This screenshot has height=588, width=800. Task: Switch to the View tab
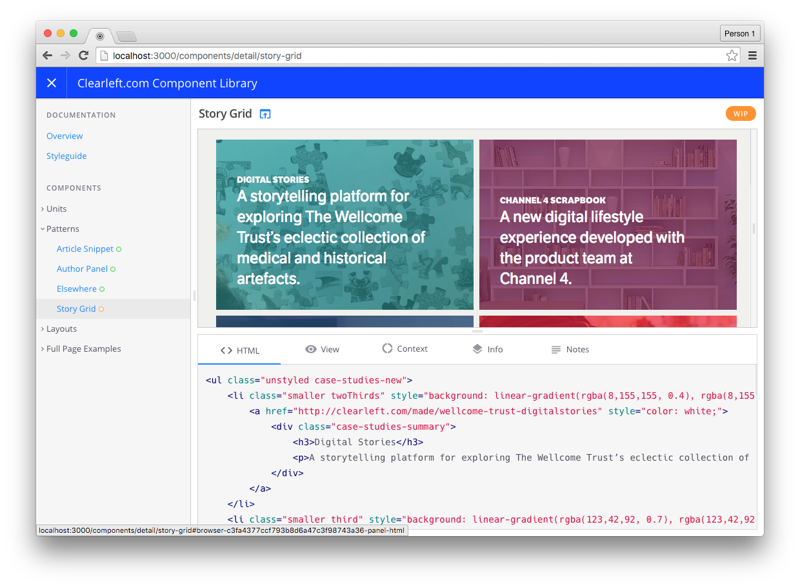click(322, 349)
